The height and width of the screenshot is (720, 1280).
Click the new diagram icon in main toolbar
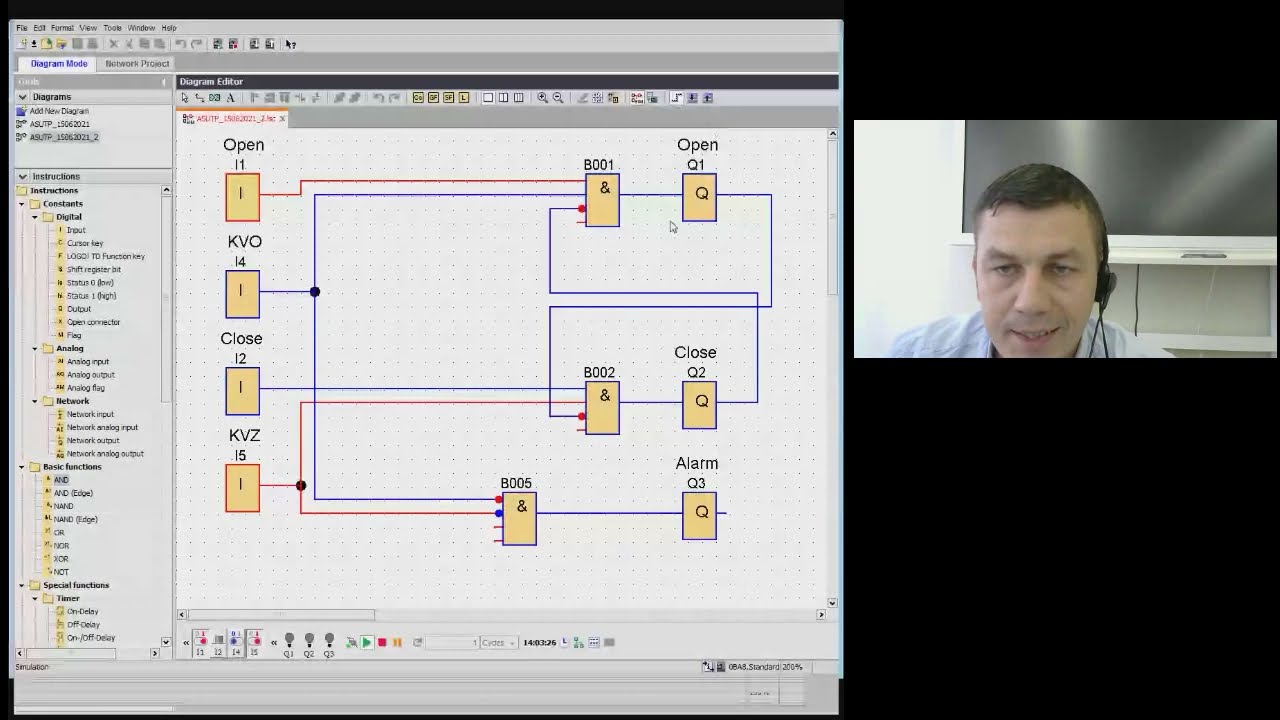(22, 44)
